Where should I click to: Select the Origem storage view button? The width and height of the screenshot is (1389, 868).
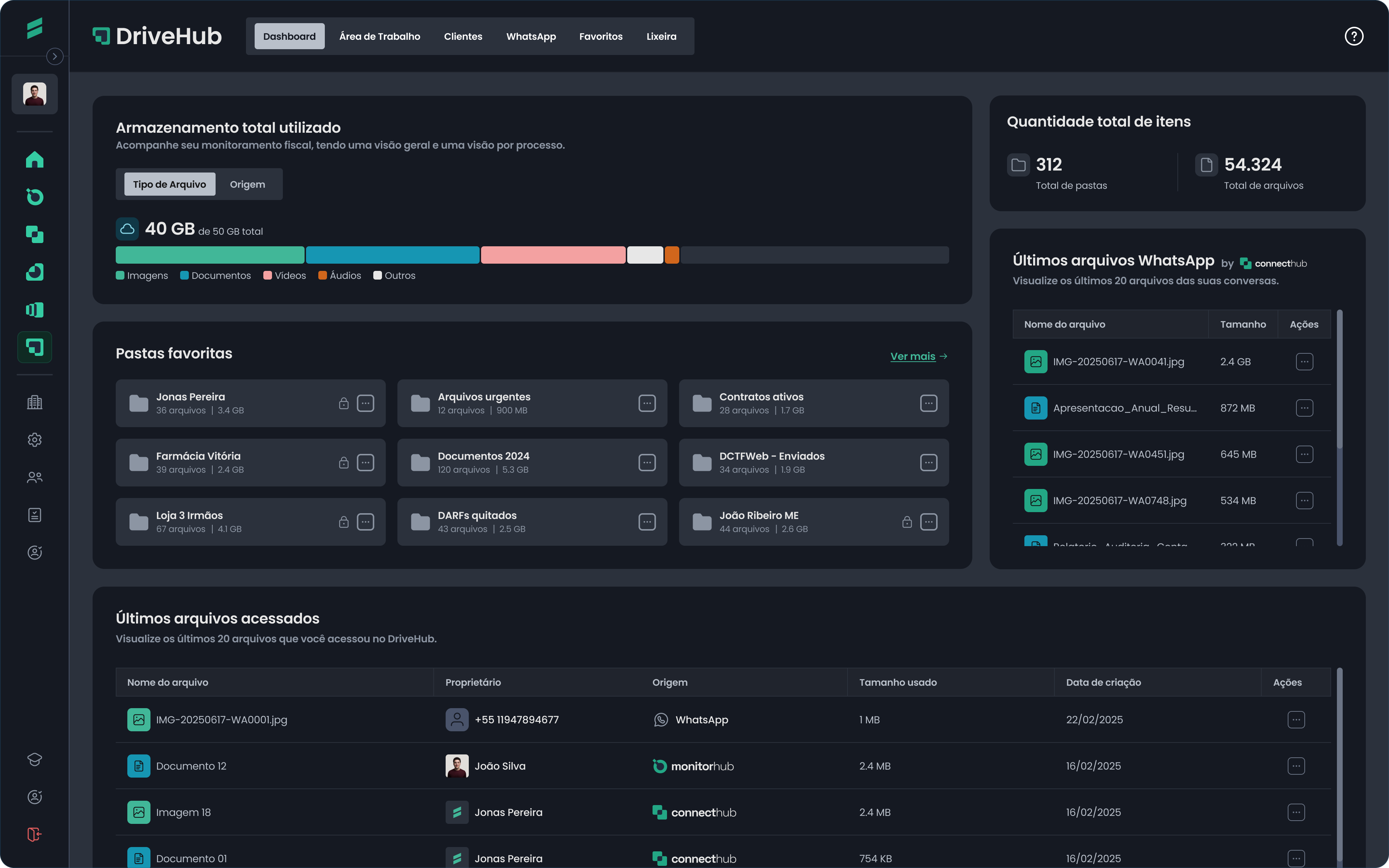tap(247, 184)
